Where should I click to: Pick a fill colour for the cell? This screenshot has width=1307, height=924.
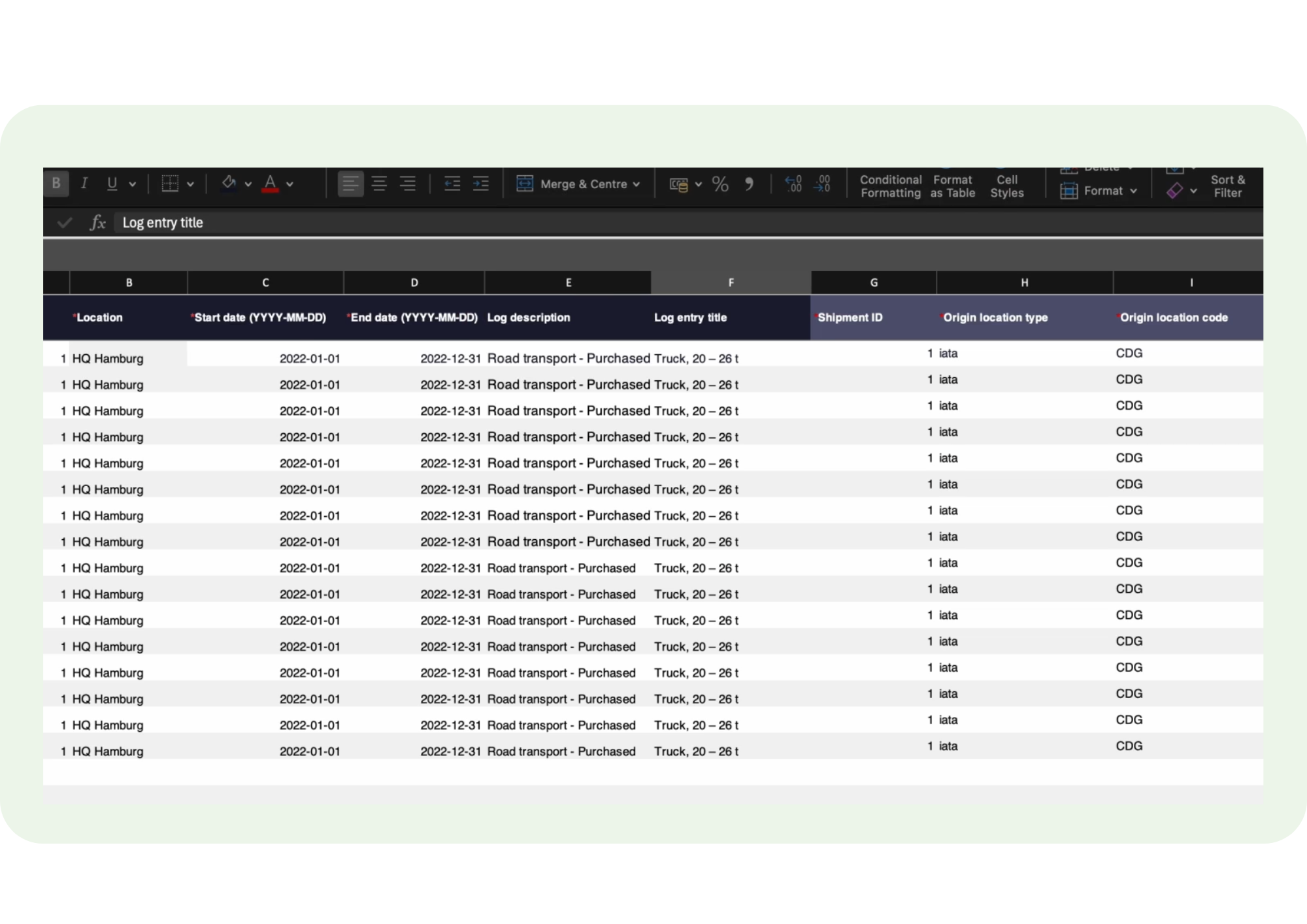pyautogui.click(x=230, y=184)
